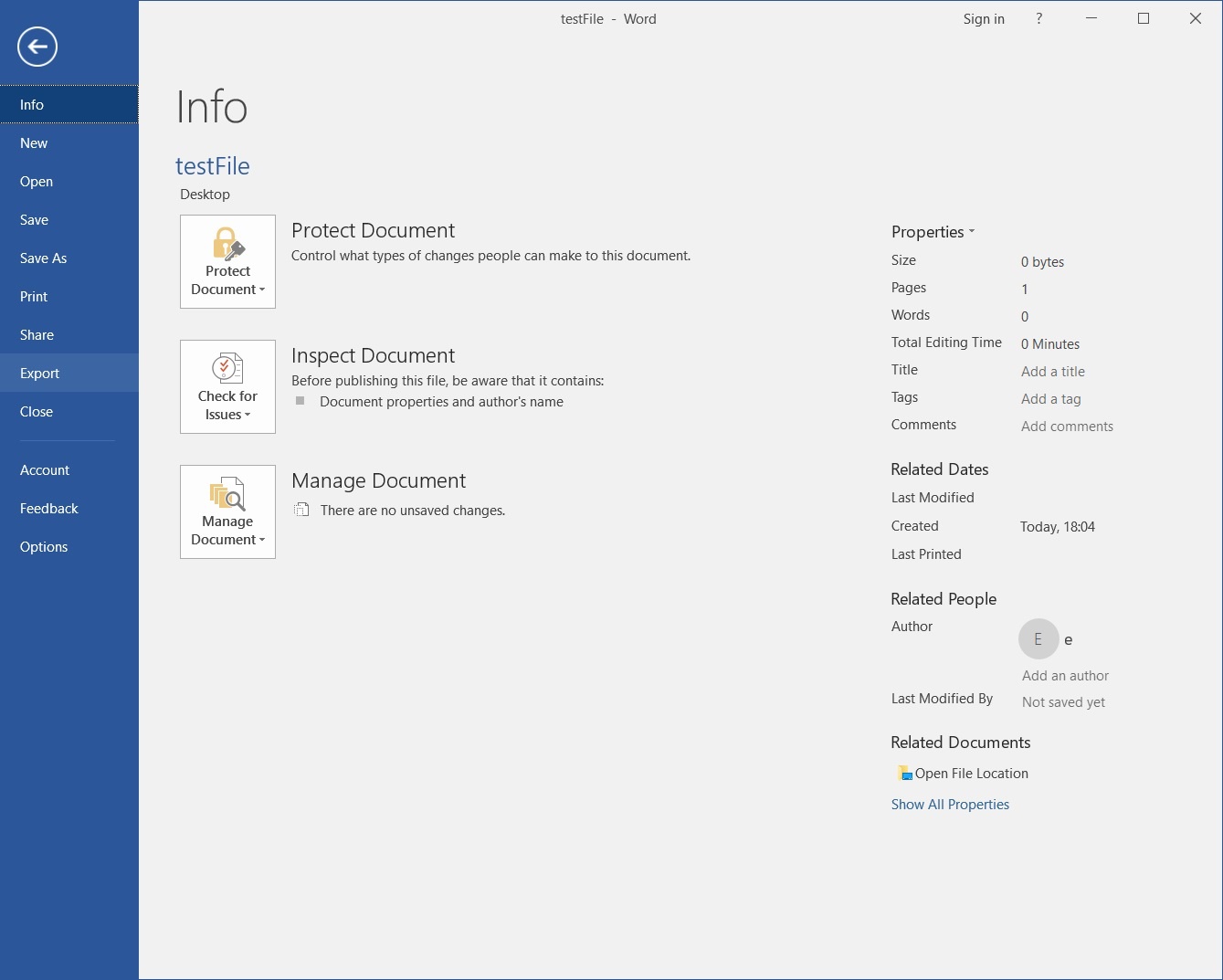The image size is (1223, 980).
Task: Click Show All Properties link
Action: click(x=950, y=805)
